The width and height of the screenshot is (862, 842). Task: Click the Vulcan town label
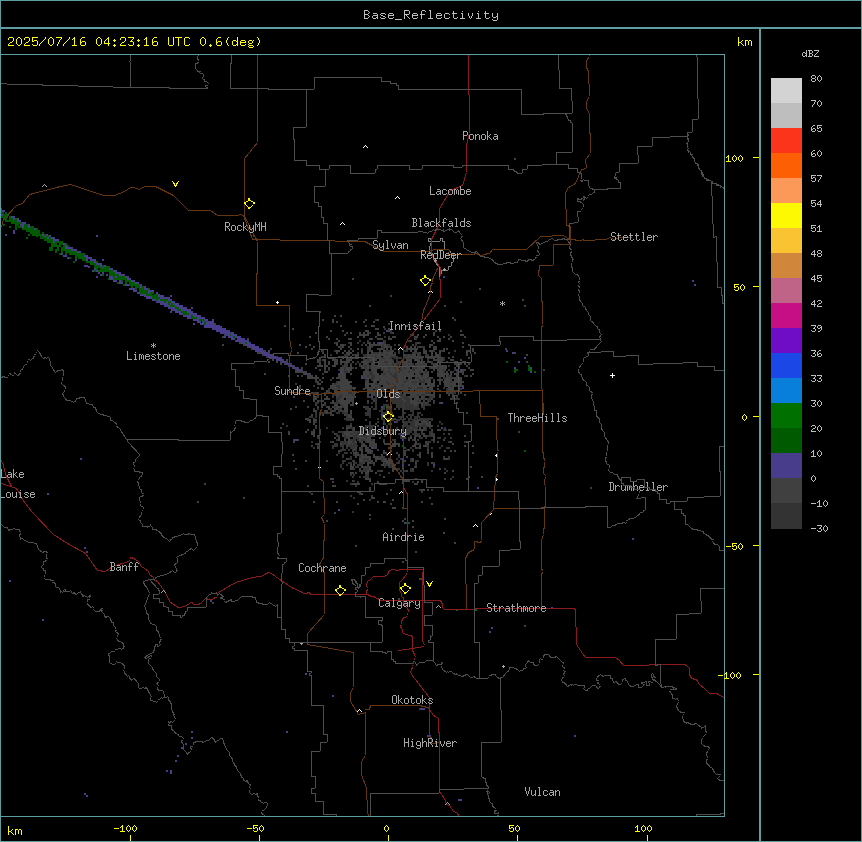[x=542, y=792]
